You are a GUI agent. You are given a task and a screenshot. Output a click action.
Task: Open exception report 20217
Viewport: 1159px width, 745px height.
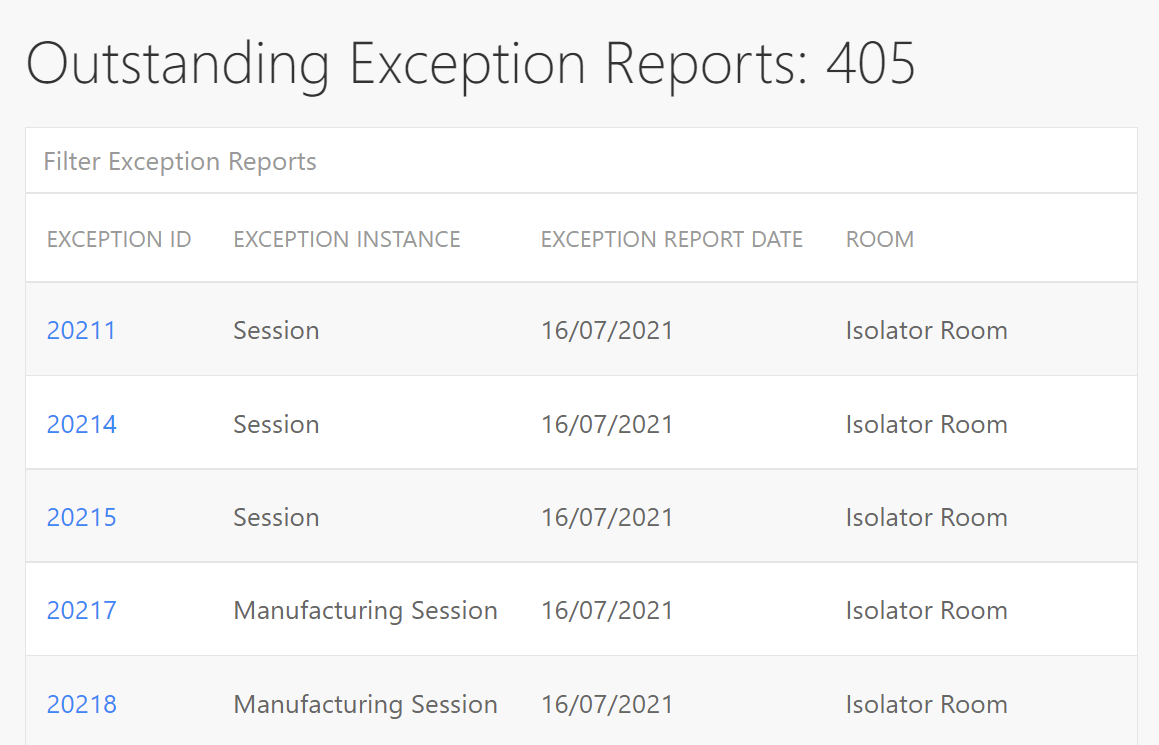click(x=81, y=610)
